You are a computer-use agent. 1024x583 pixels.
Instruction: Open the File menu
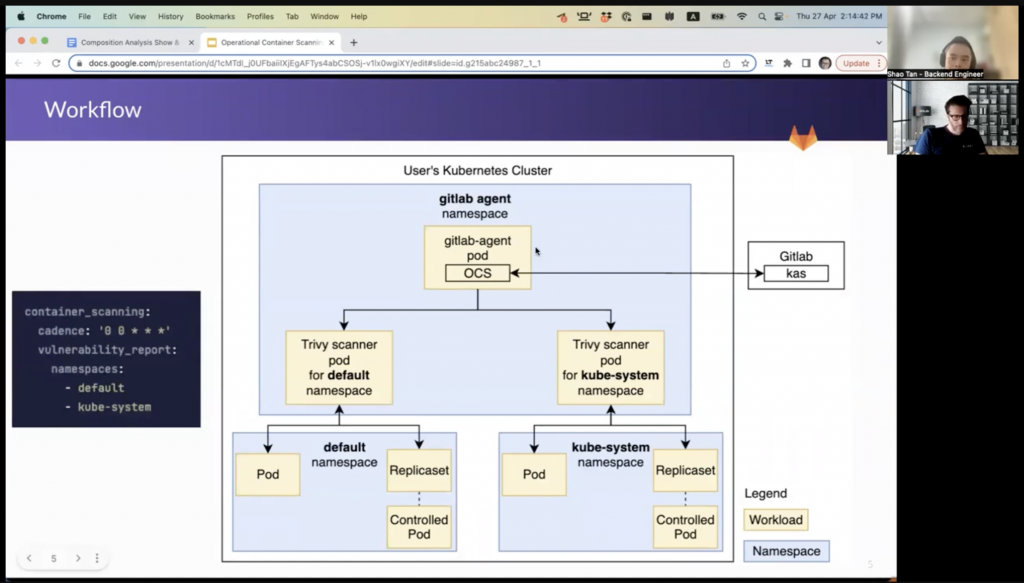(85, 16)
